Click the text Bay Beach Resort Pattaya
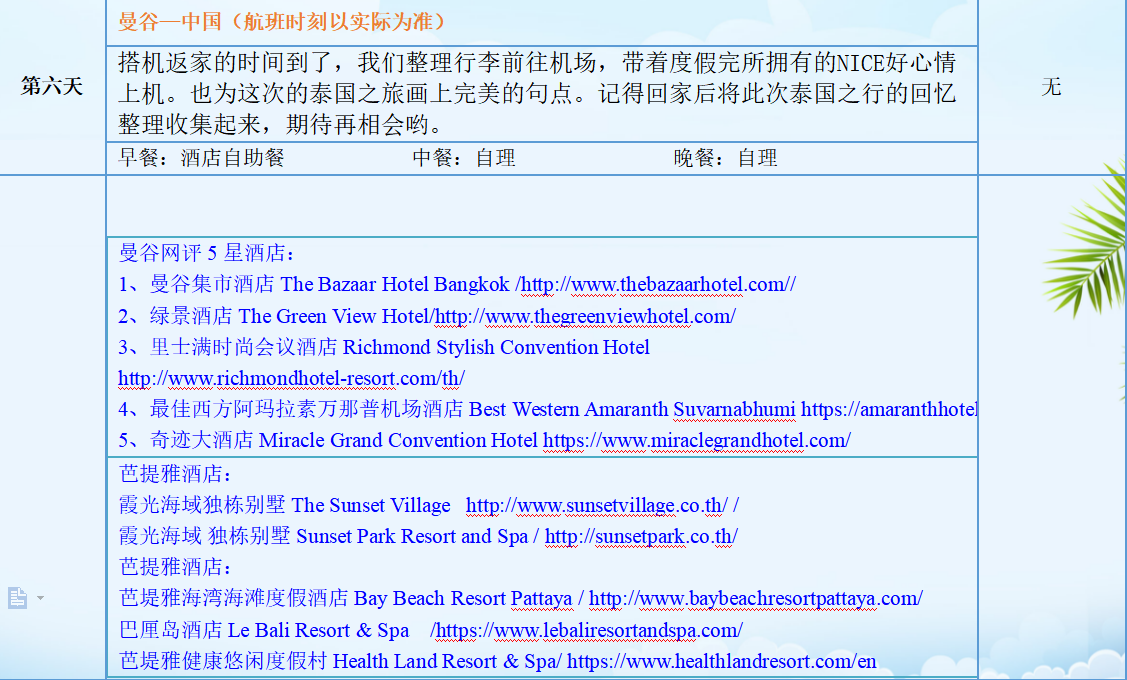Viewport: 1127px width, 680px height. (463, 598)
